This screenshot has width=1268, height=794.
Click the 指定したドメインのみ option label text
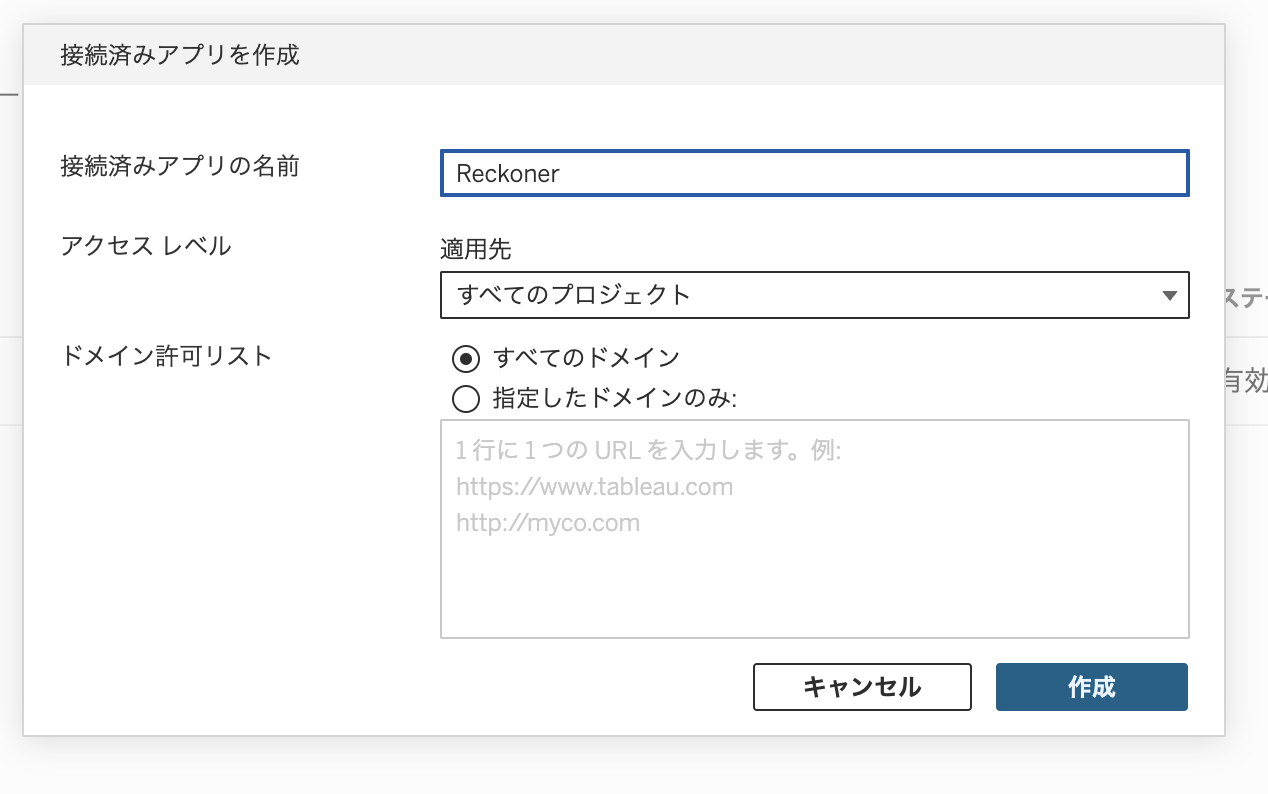pyautogui.click(x=614, y=400)
